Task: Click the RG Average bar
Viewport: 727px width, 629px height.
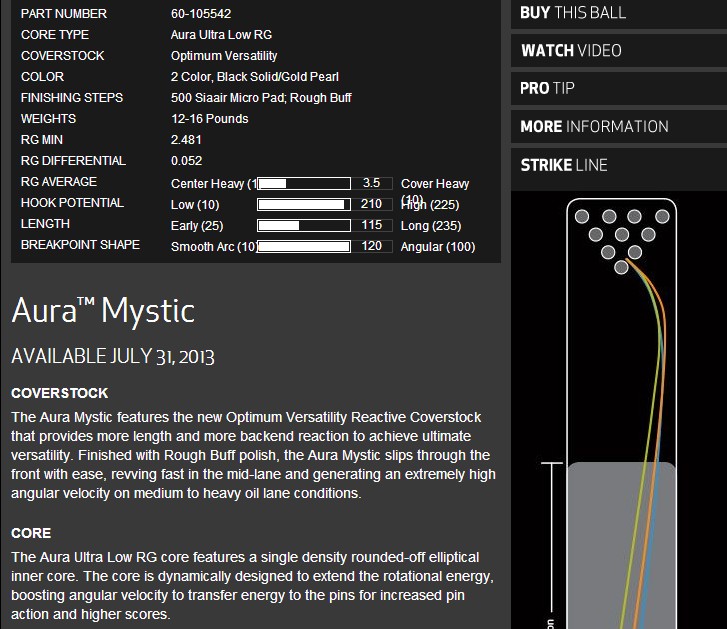Action: [304, 184]
